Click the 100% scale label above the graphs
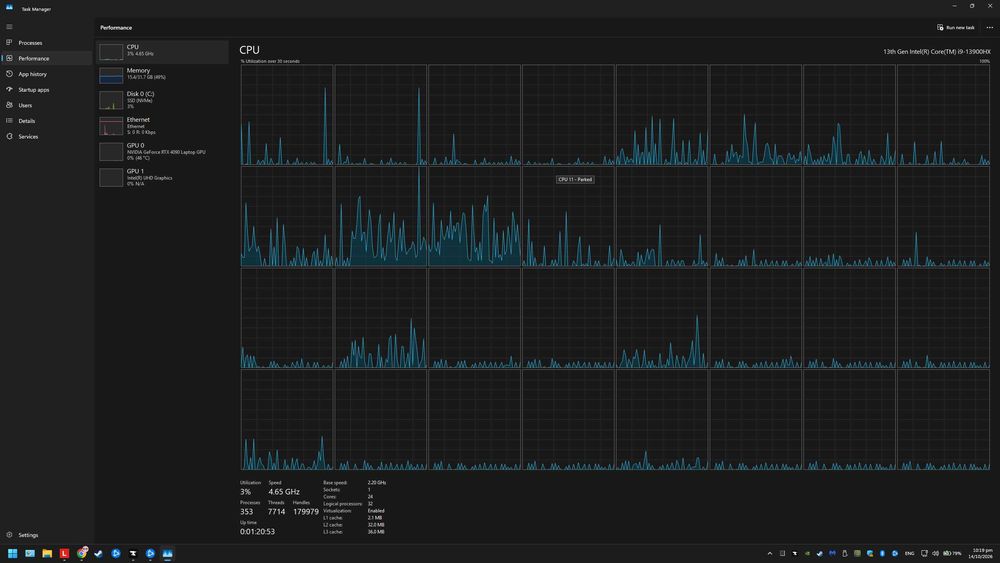Screen dimensions: 1000x563 pos(985,61)
